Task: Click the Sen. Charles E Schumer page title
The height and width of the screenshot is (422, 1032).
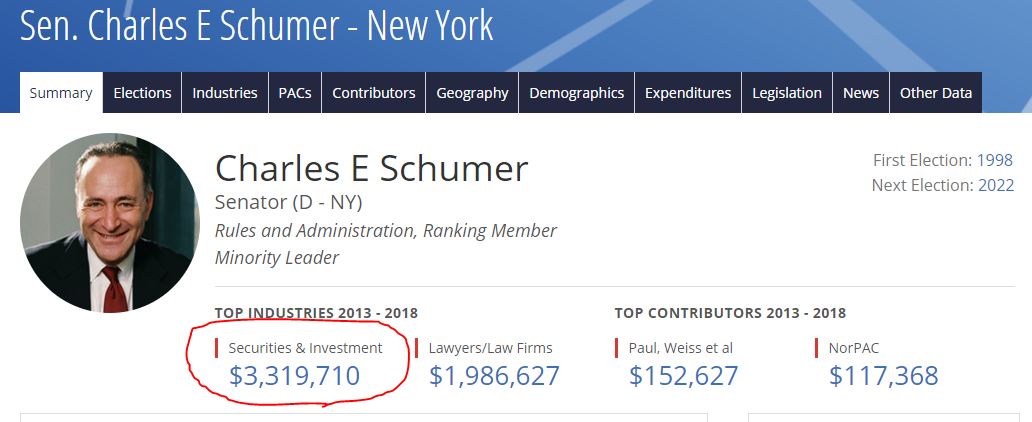Action: pyautogui.click(x=257, y=25)
